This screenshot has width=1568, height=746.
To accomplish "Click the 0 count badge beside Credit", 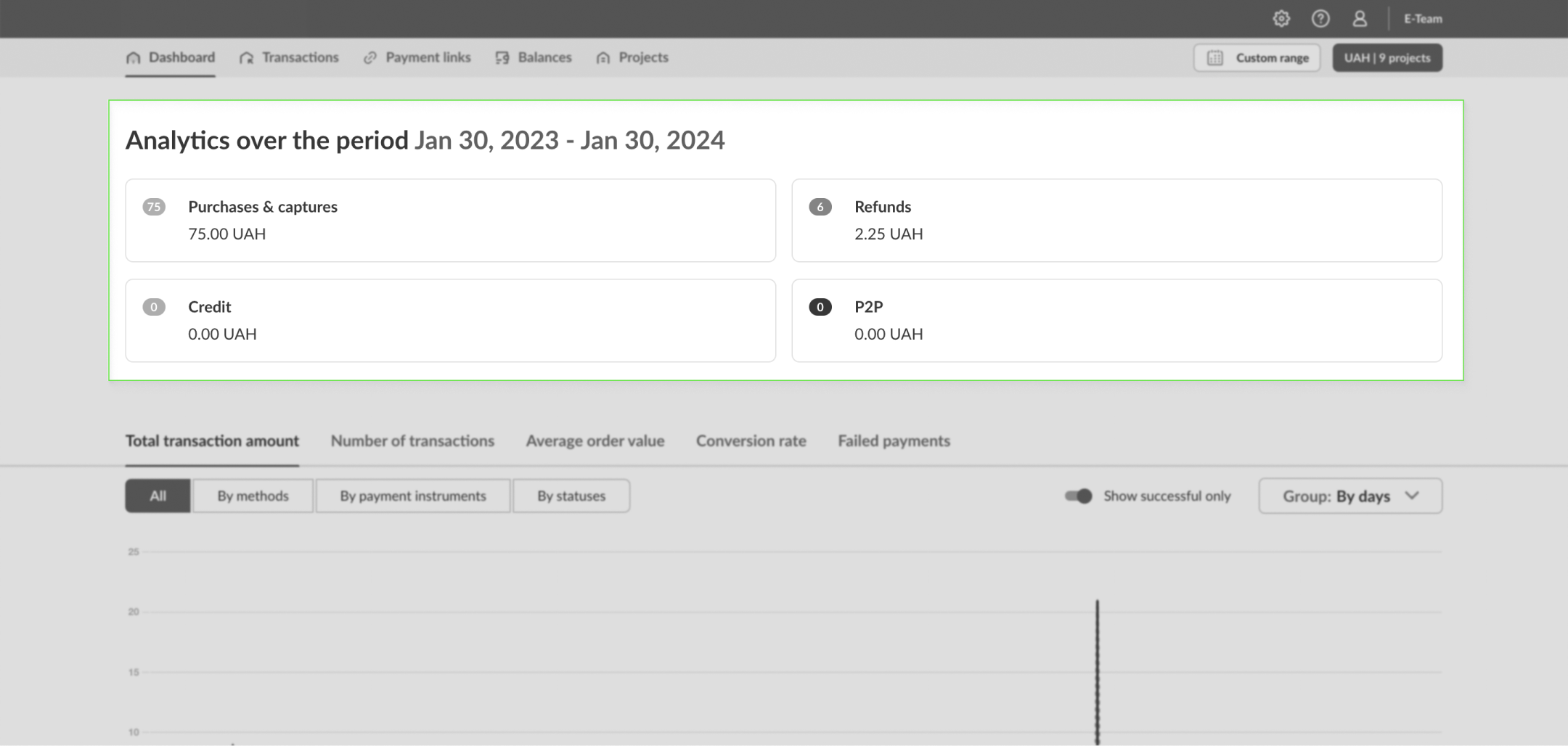I will (x=154, y=307).
